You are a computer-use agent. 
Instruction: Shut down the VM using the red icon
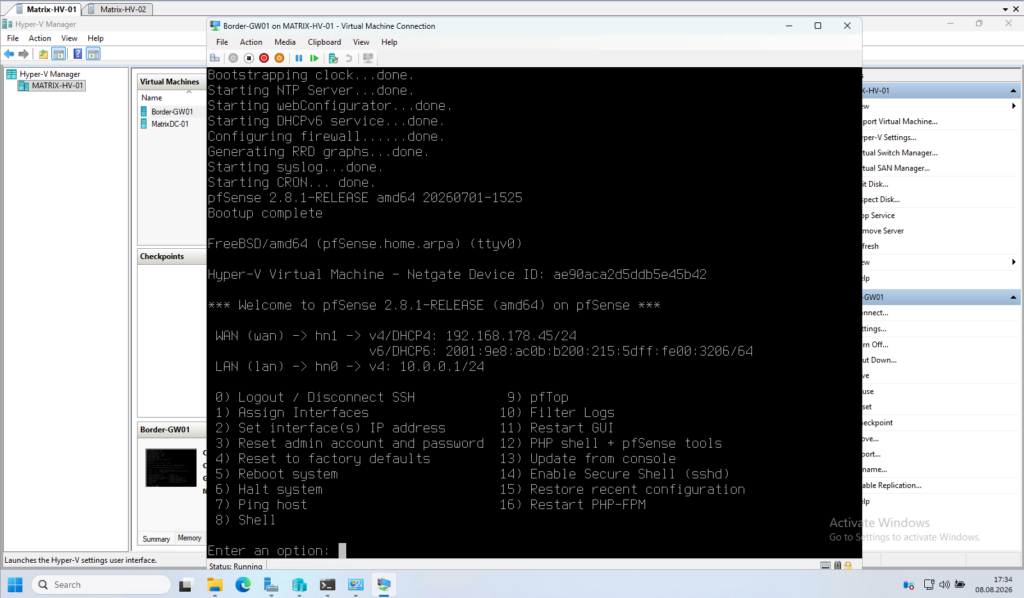pyautogui.click(x=264, y=58)
